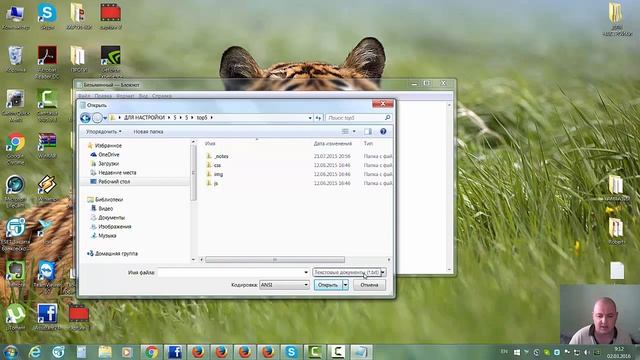Click the magnifier icon in the search box

coord(388,118)
